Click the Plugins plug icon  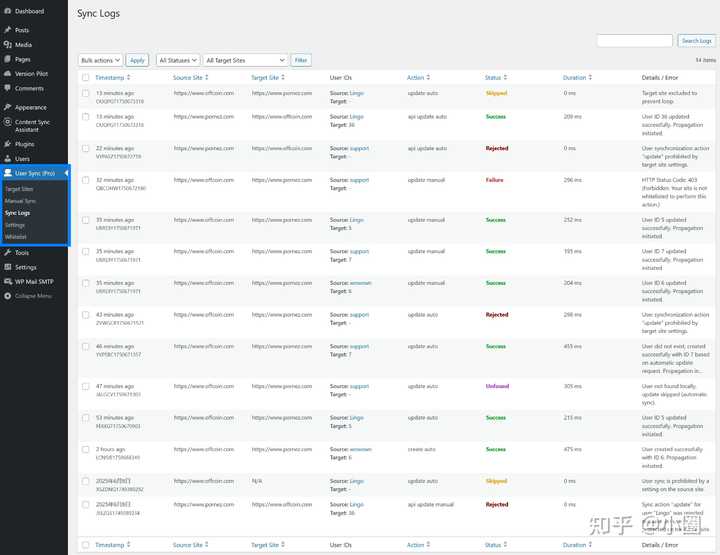(8, 144)
